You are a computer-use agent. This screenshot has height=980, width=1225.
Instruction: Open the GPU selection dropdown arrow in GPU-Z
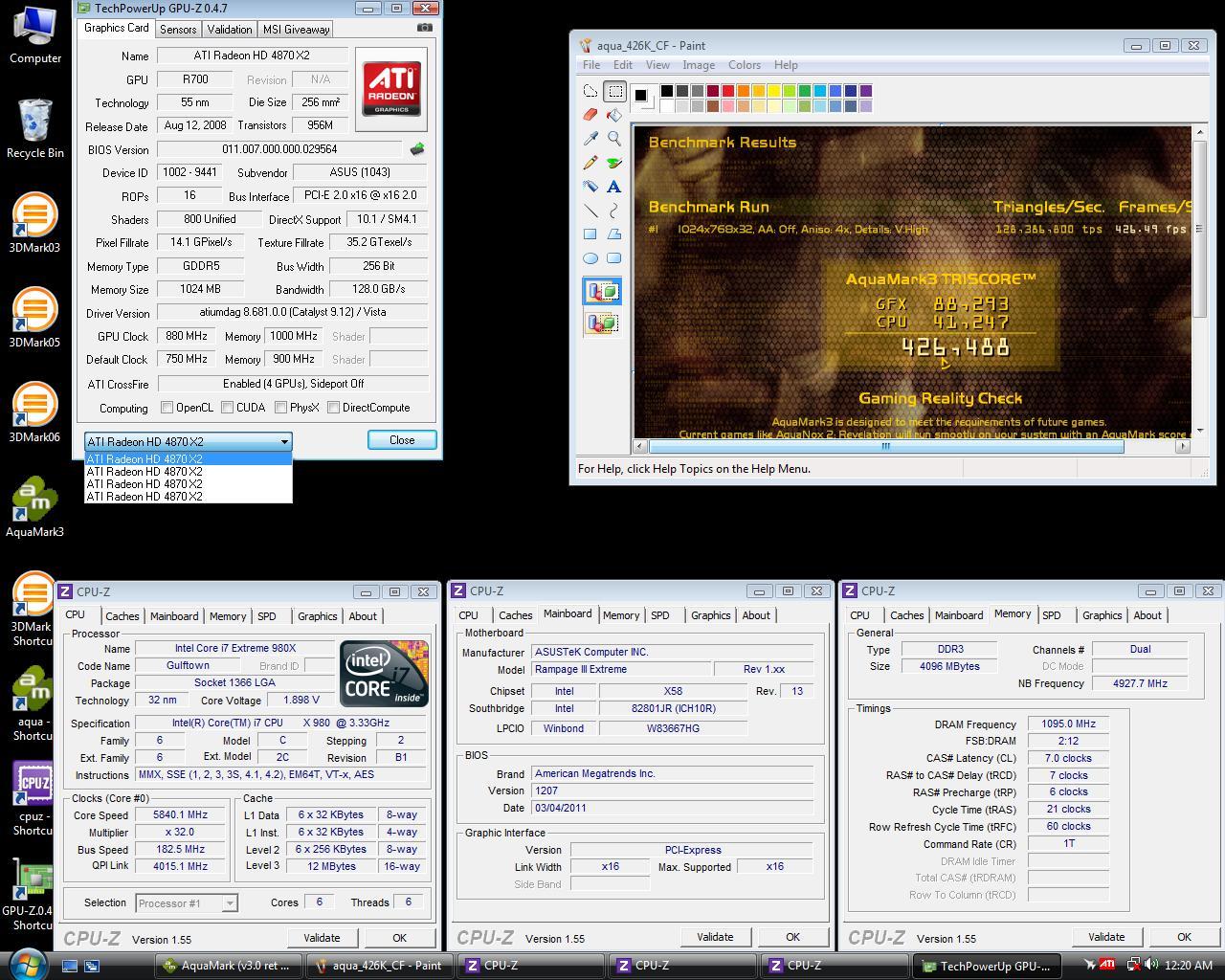pyautogui.click(x=284, y=442)
